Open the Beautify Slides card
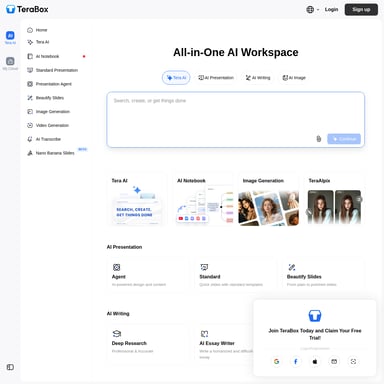 323,275
